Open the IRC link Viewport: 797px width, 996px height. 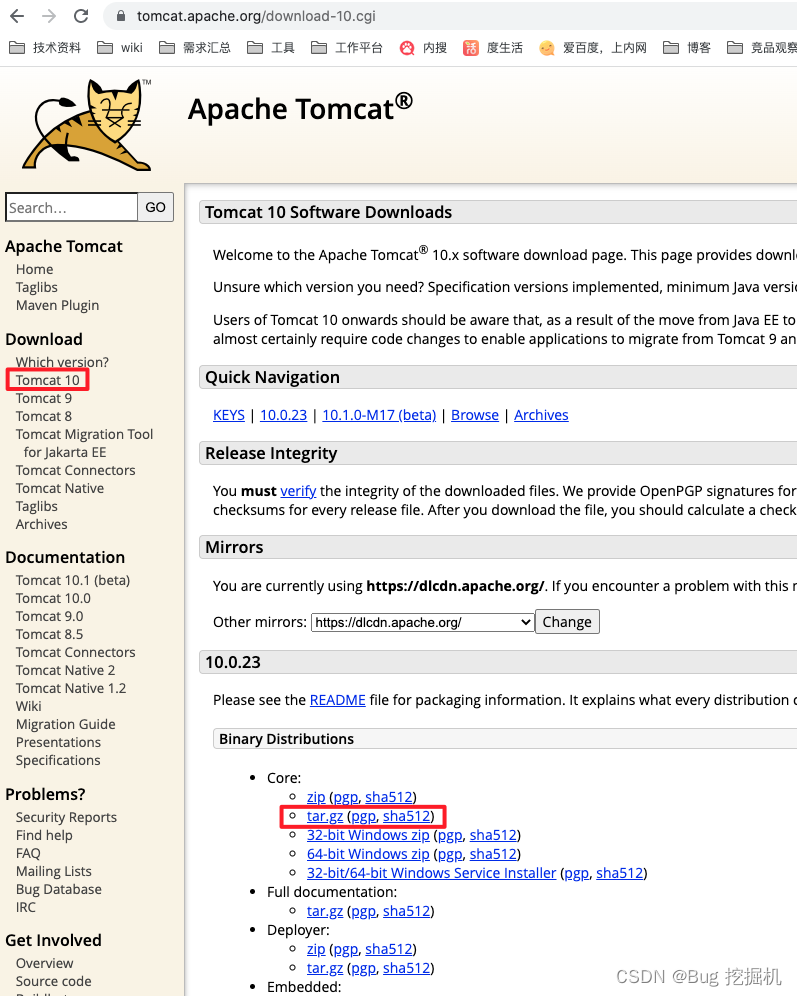(25, 908)
